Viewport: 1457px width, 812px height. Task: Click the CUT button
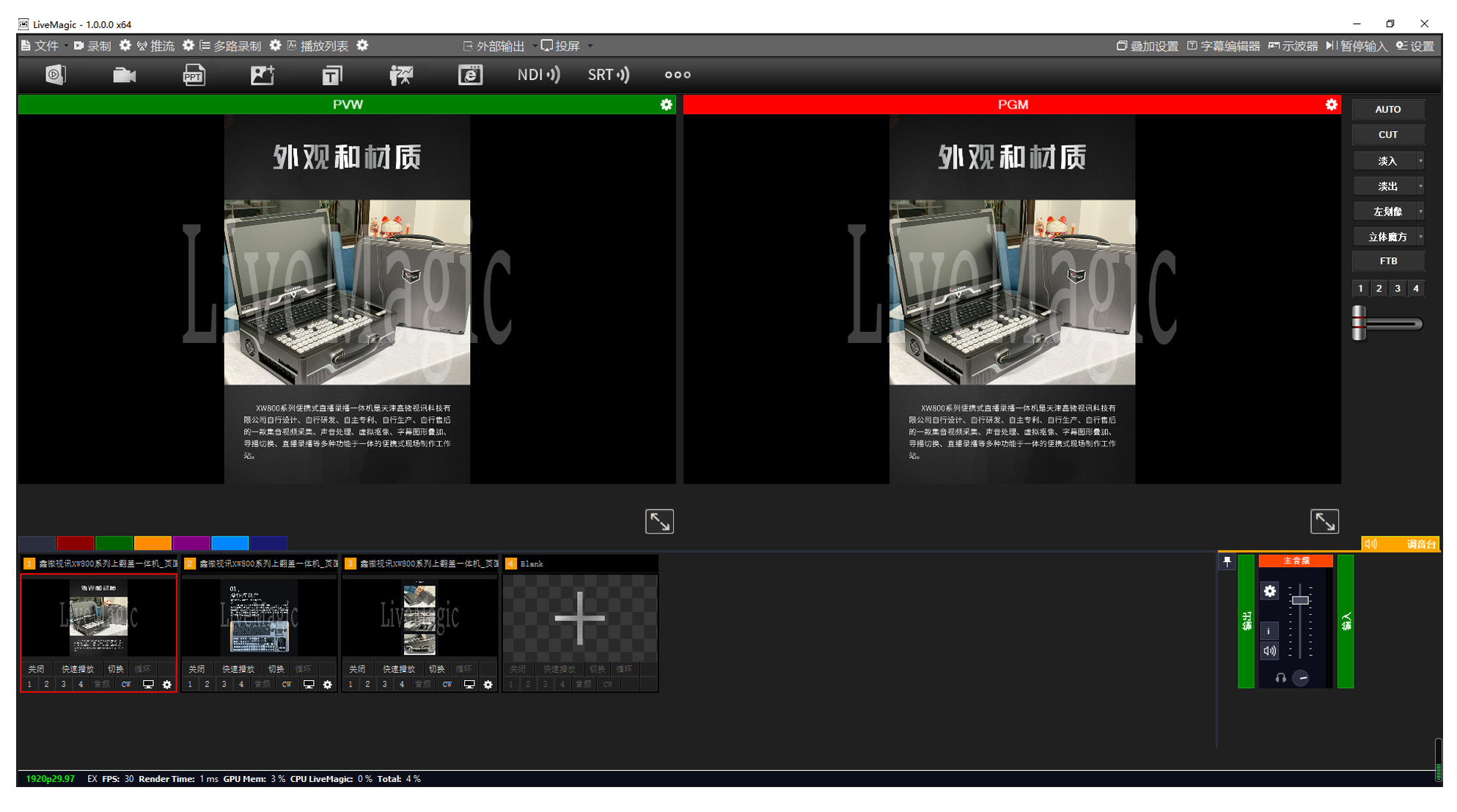(1388, 135)
